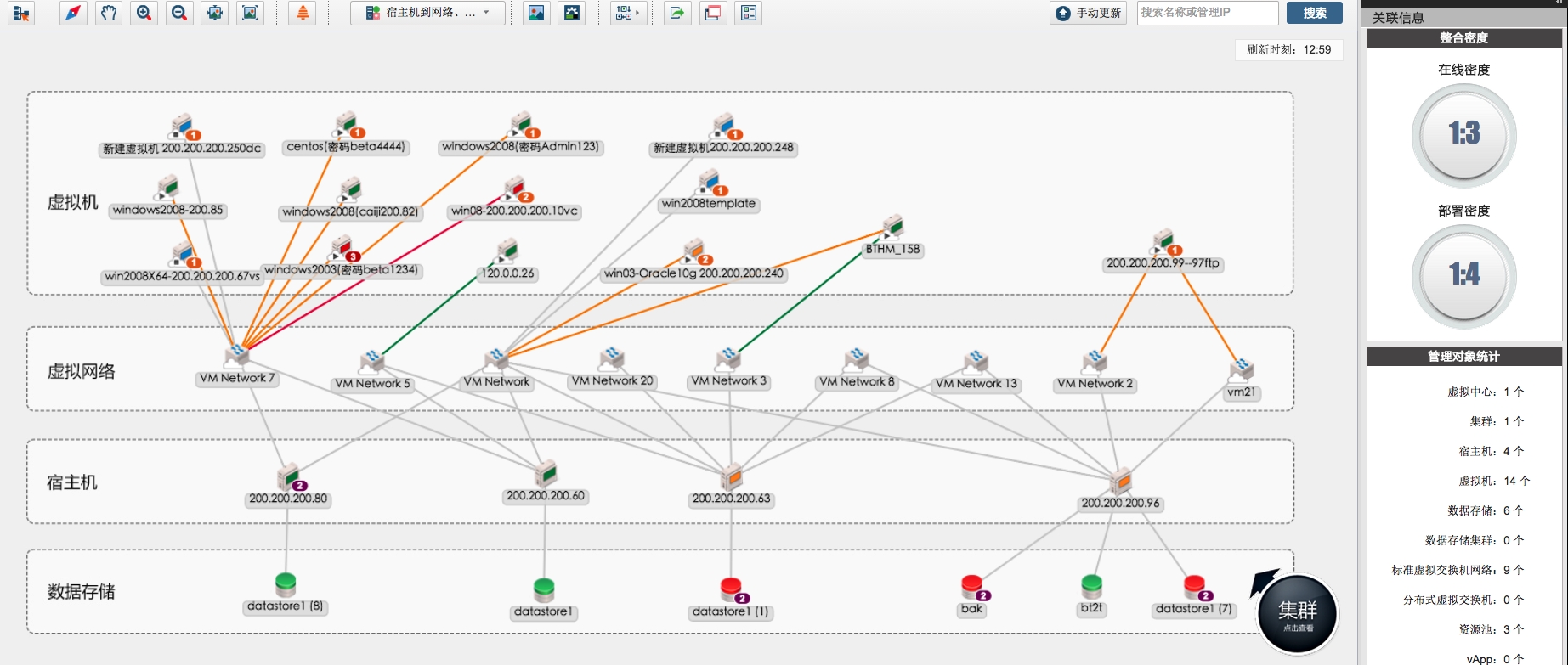Viewport: 1568px width, 665px height.
Task: Click the zoom in magnifier icon
Action: pos(144,13)
